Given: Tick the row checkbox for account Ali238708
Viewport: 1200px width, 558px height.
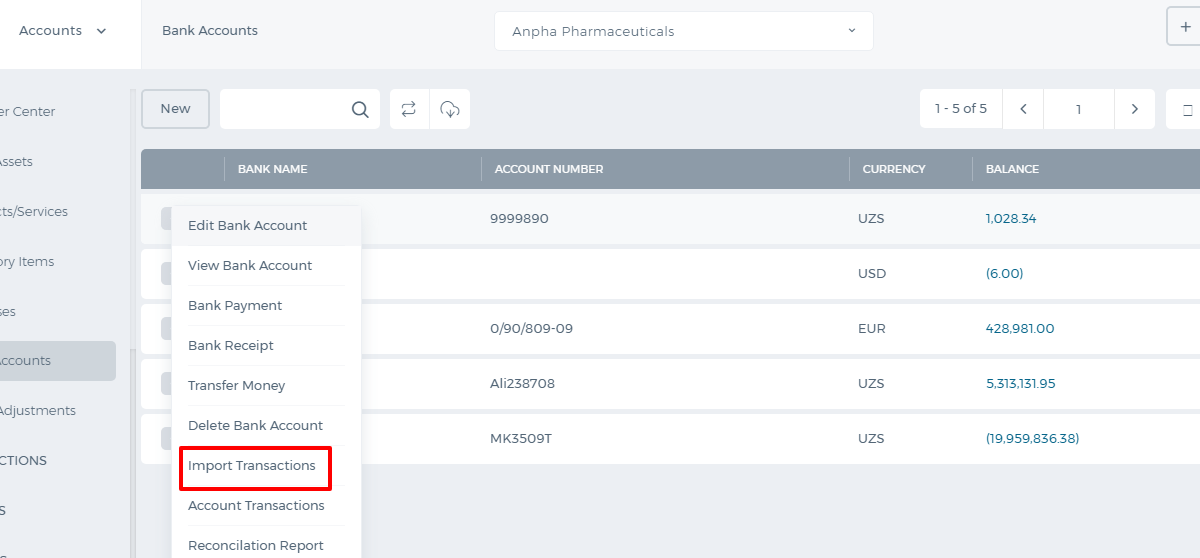Looking at the screenshot, I should click(x=166, y=383).
